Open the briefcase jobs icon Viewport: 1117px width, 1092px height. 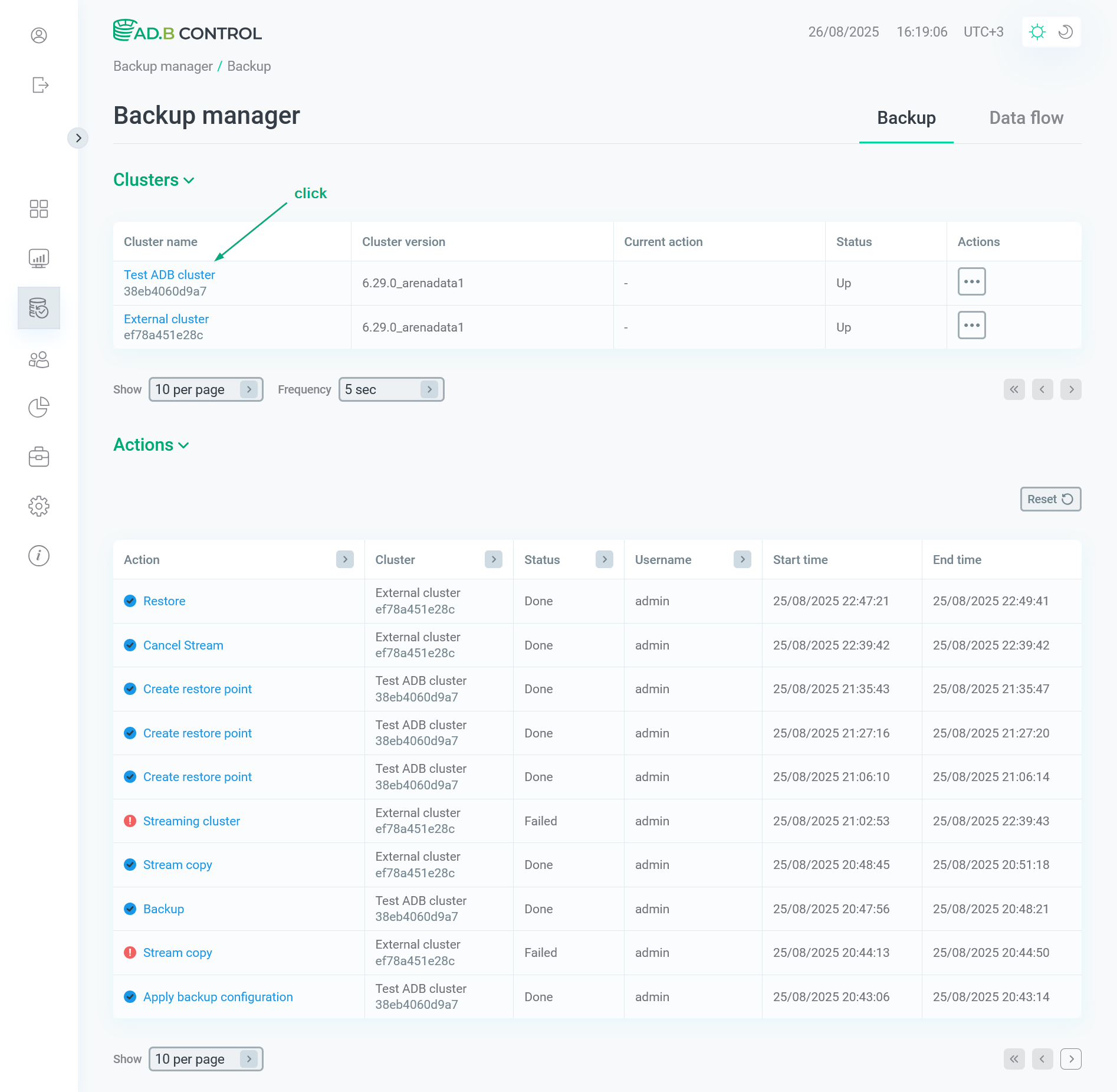pos(39,456)
